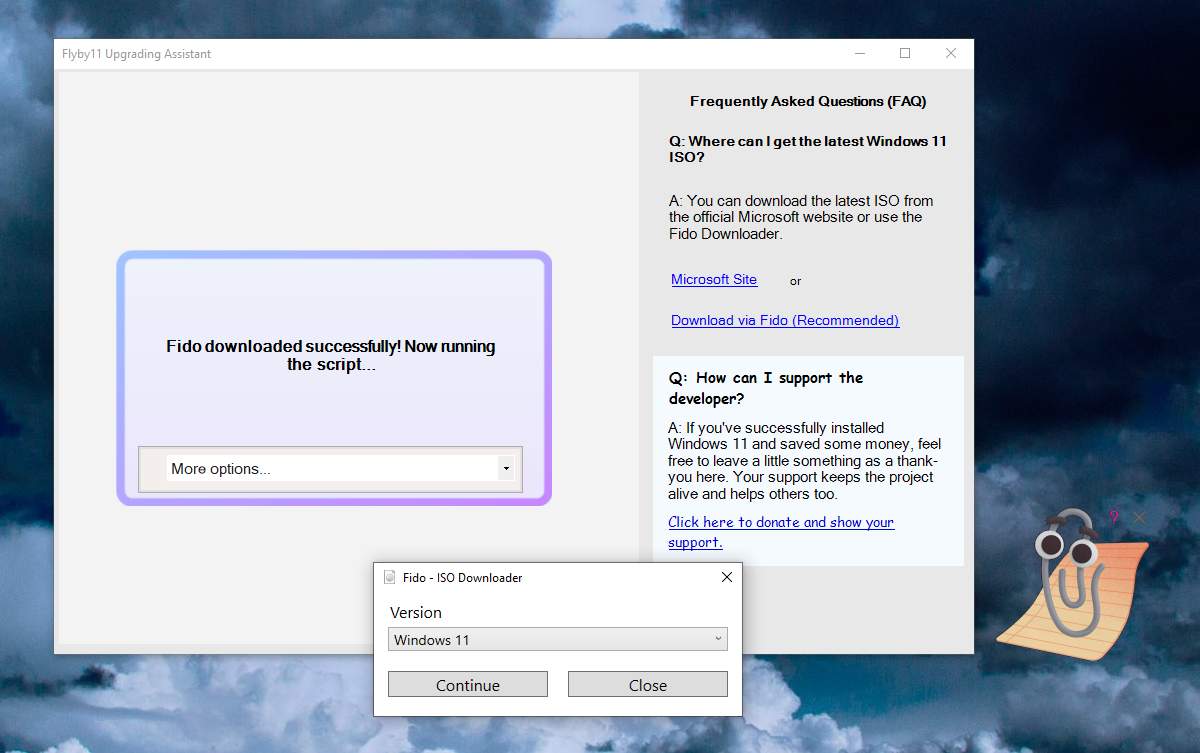Image resolution: width=1200 pixels, height=753 pixels.
Task: Click the 'Fido downloaded successfully!' status text
Action: pos(331,355)
